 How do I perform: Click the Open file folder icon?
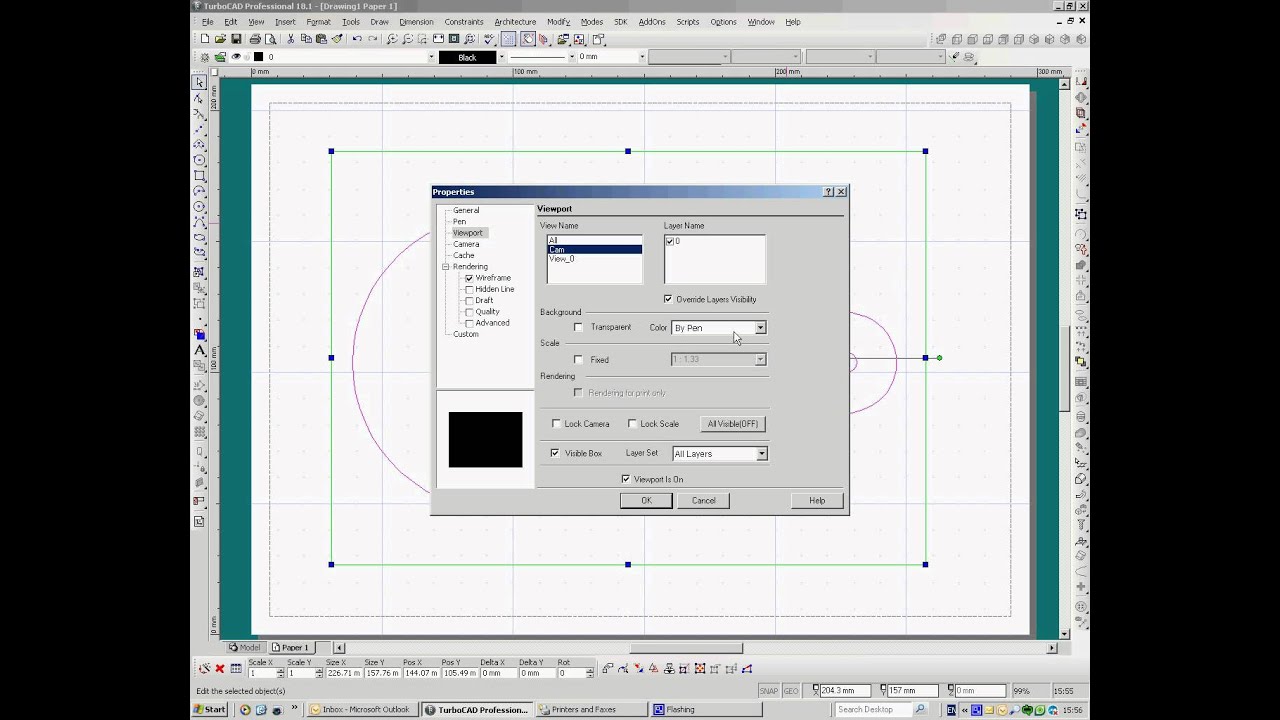220,39
